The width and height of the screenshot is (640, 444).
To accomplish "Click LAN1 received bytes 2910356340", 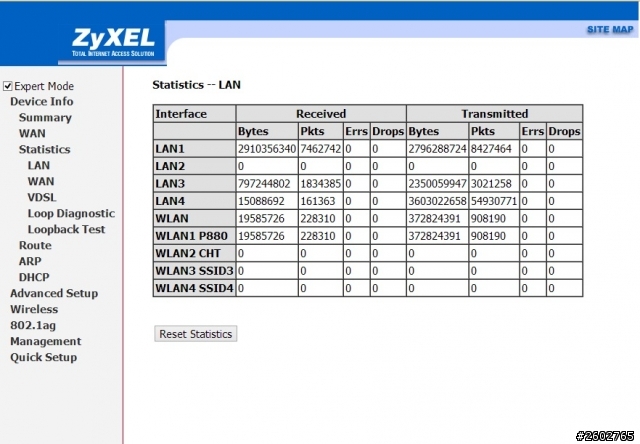I will (267, 149).
